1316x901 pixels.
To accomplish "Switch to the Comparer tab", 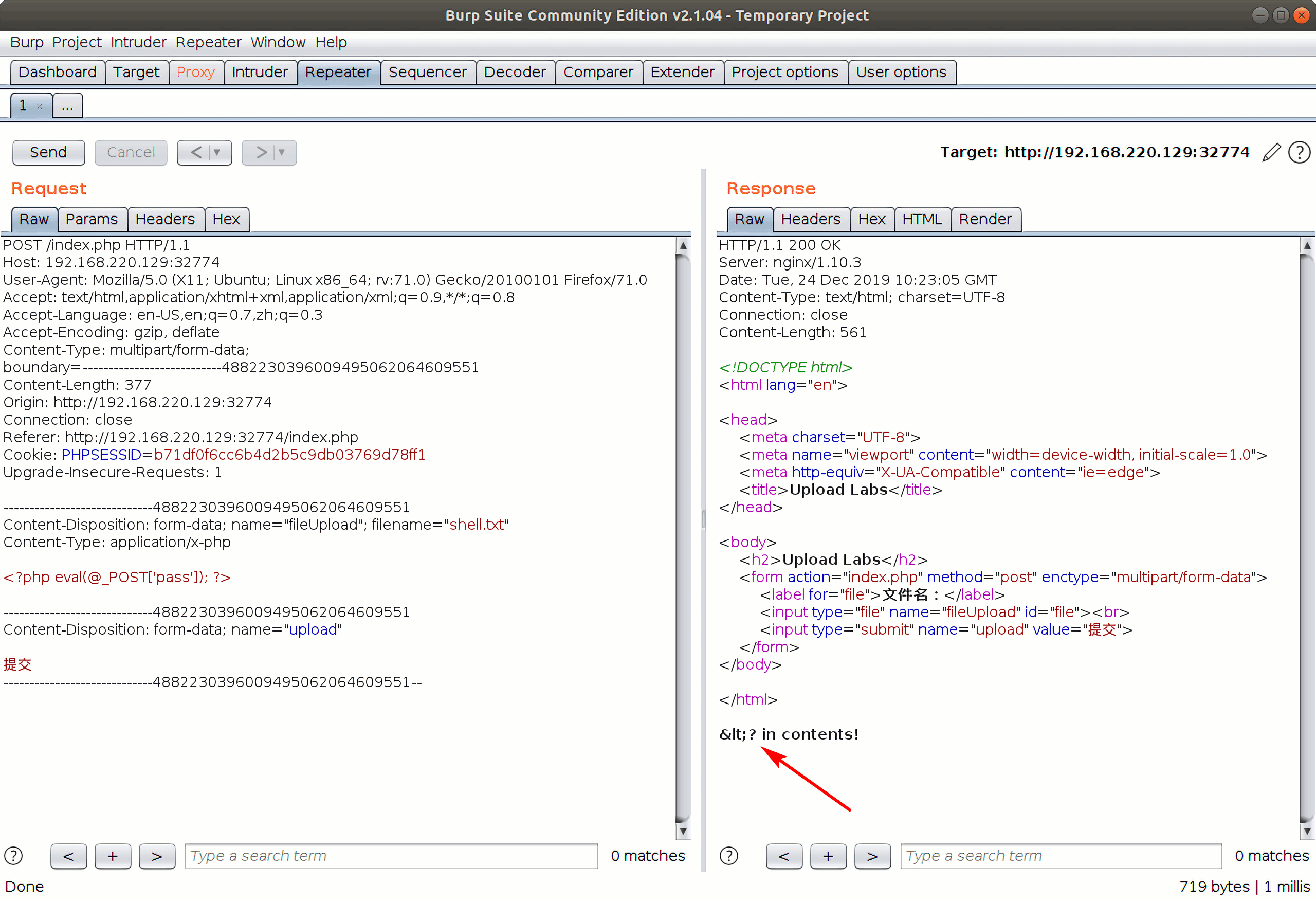I will click(598, 73).
